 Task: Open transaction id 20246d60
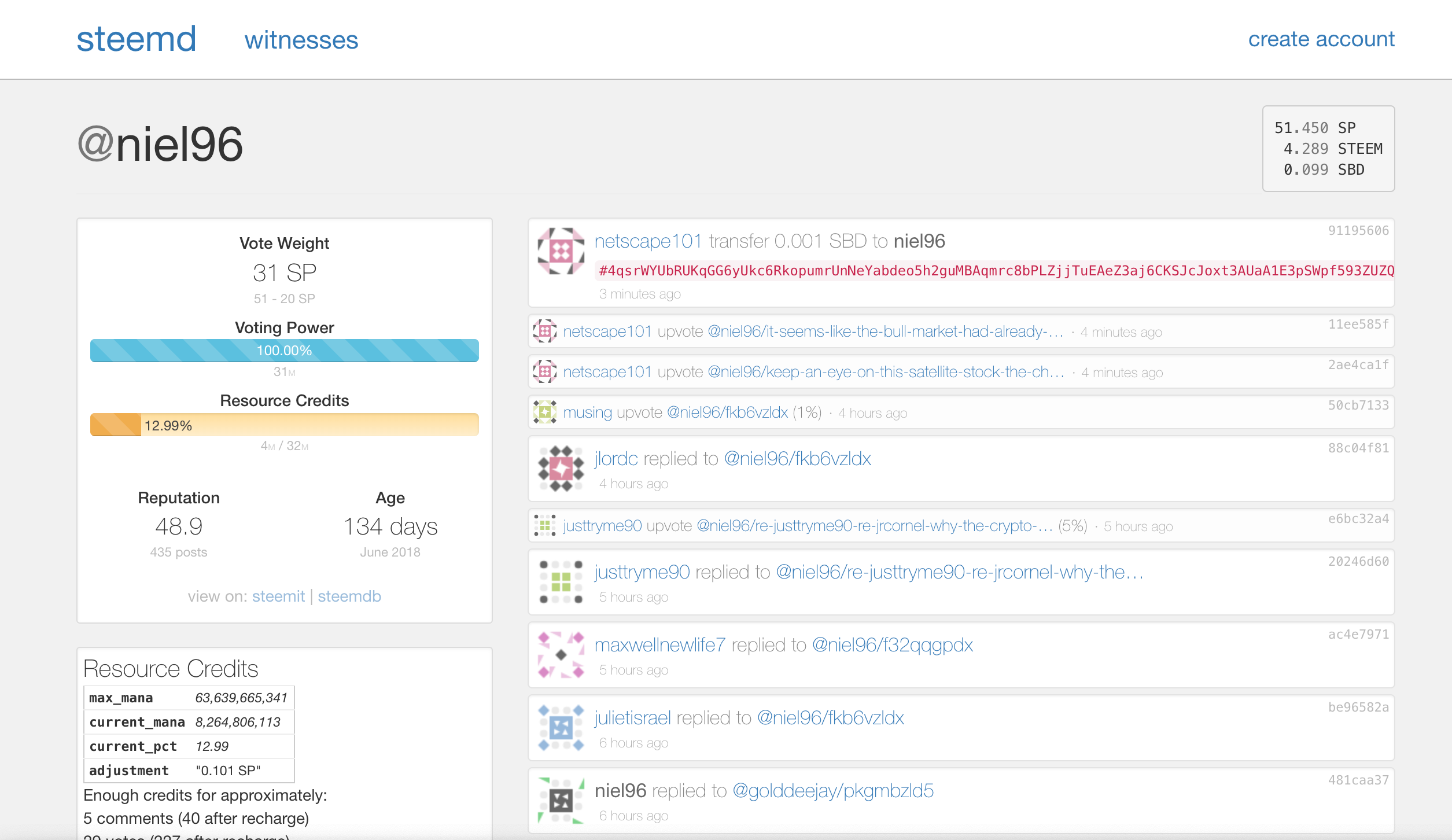tap(1358, 562)
